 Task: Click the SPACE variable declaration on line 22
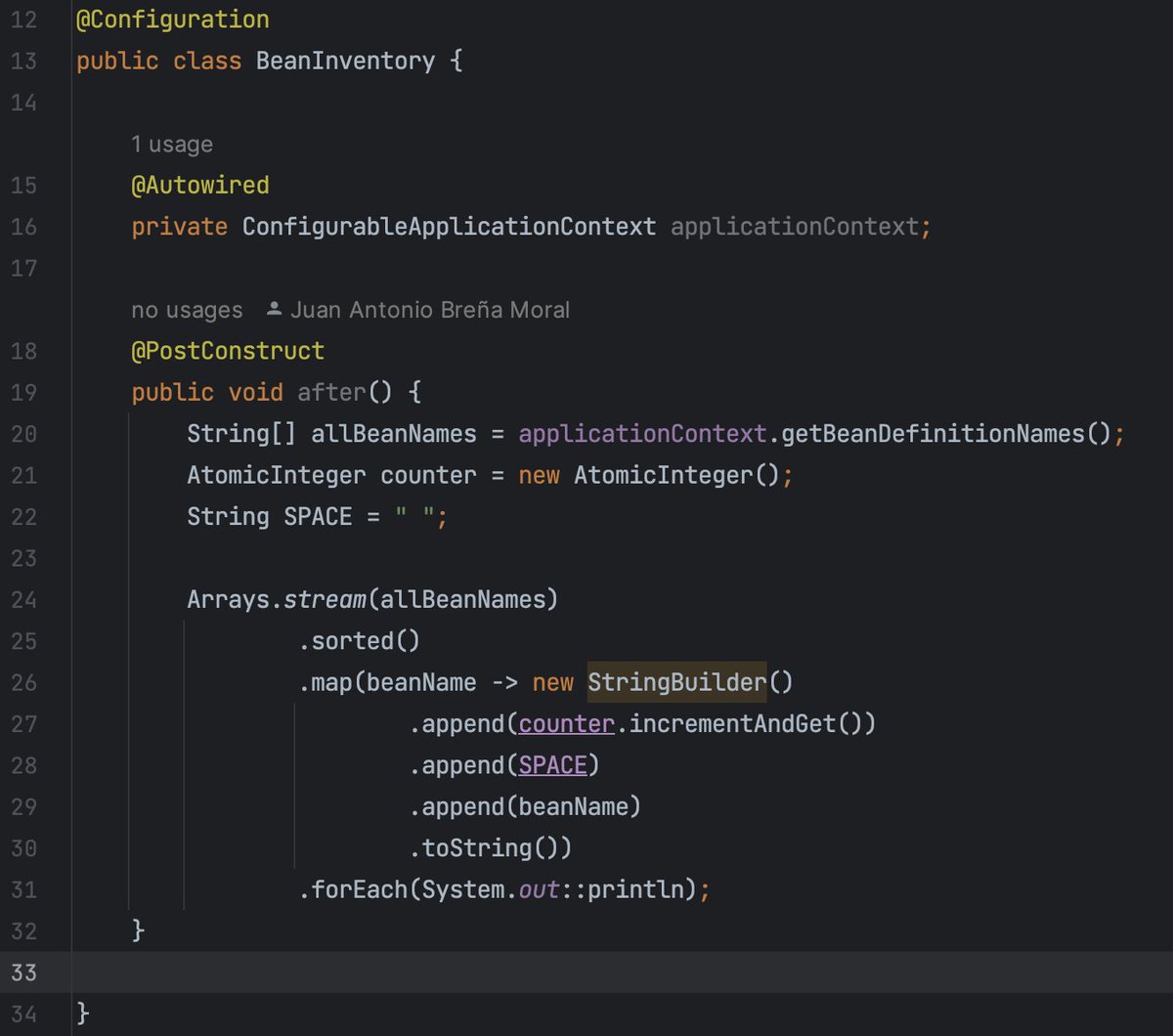pyautogui.click(x=318, y=517)
